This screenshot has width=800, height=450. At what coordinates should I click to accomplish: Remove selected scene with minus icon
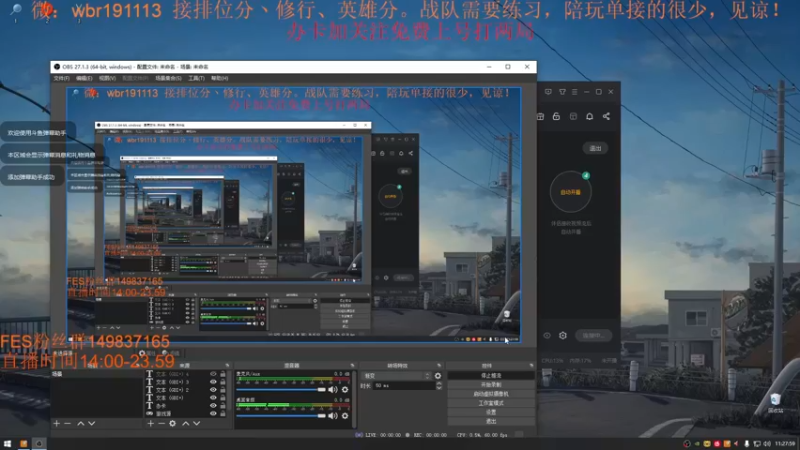click(x=67, y=423)
